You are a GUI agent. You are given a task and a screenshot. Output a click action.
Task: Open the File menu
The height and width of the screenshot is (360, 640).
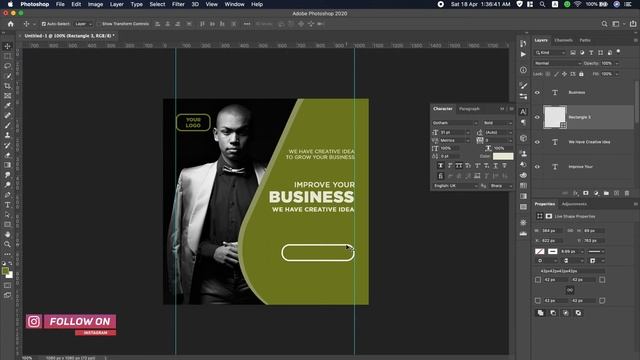pos(60,4)
